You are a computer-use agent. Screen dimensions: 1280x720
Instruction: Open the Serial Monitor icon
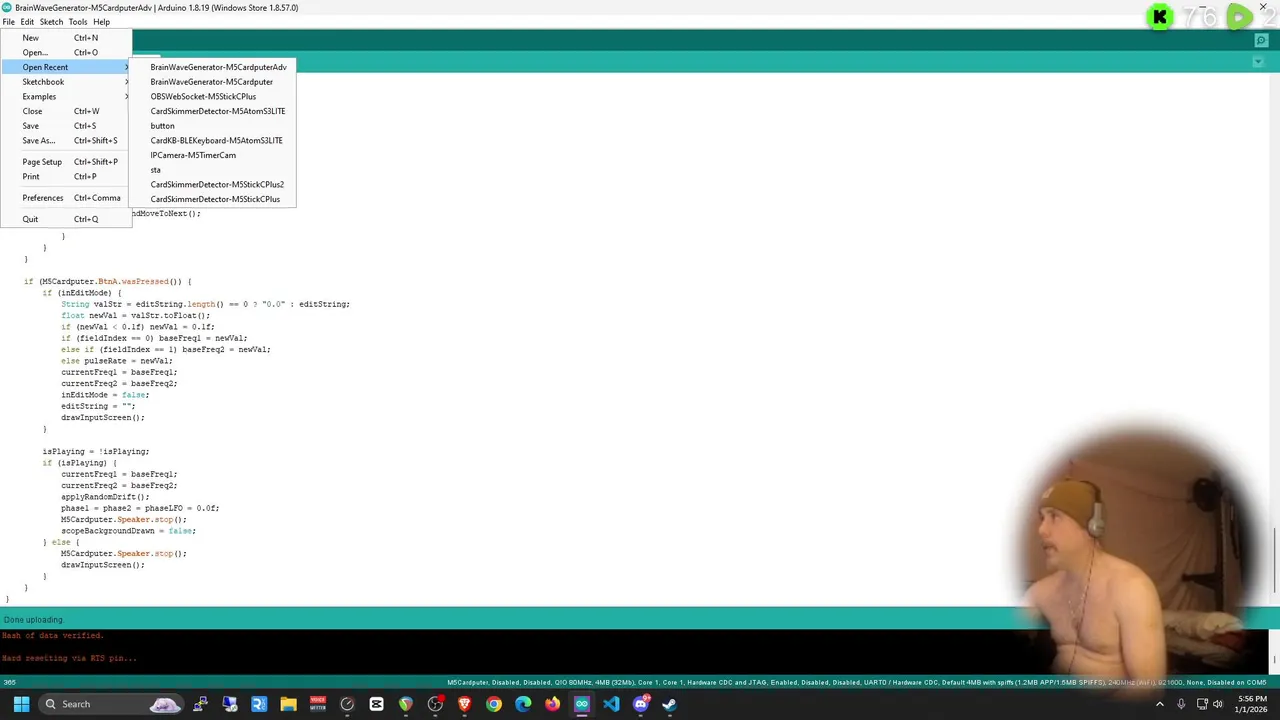[1260, 41]
